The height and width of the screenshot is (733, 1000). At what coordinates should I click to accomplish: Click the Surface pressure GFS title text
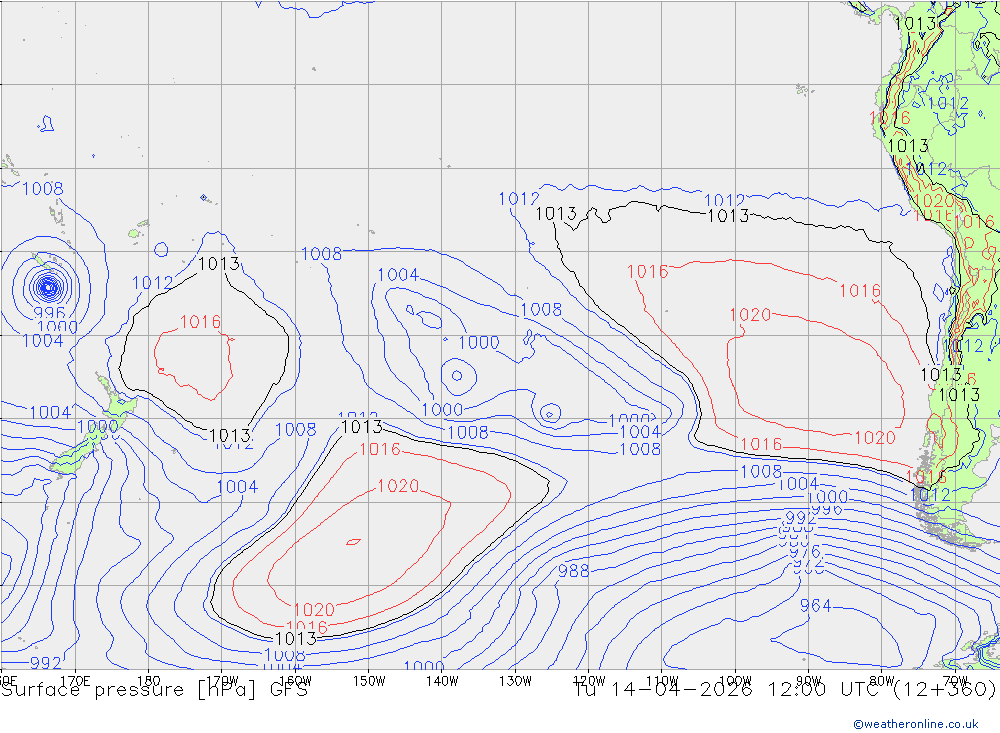point(154,690)
